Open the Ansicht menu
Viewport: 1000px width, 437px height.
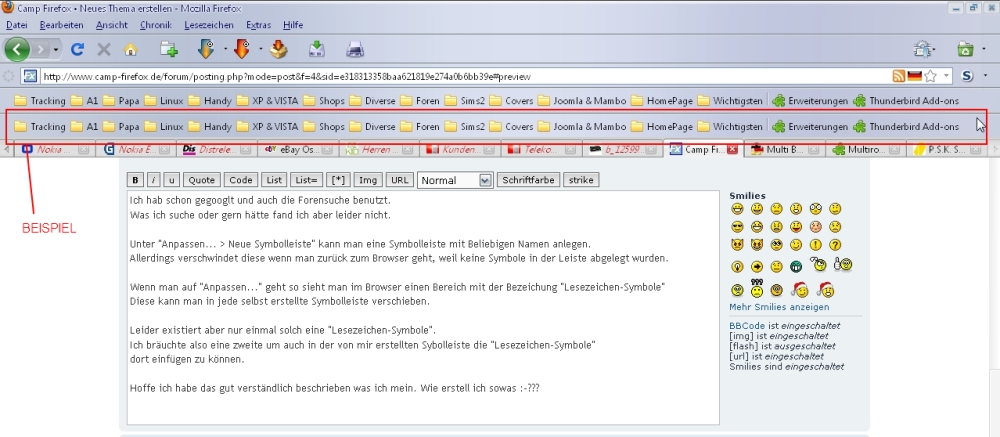tap(112, 26)
